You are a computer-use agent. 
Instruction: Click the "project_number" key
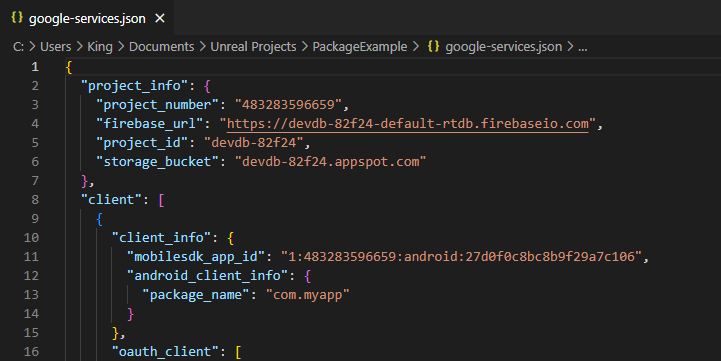(x=157, y=105)
